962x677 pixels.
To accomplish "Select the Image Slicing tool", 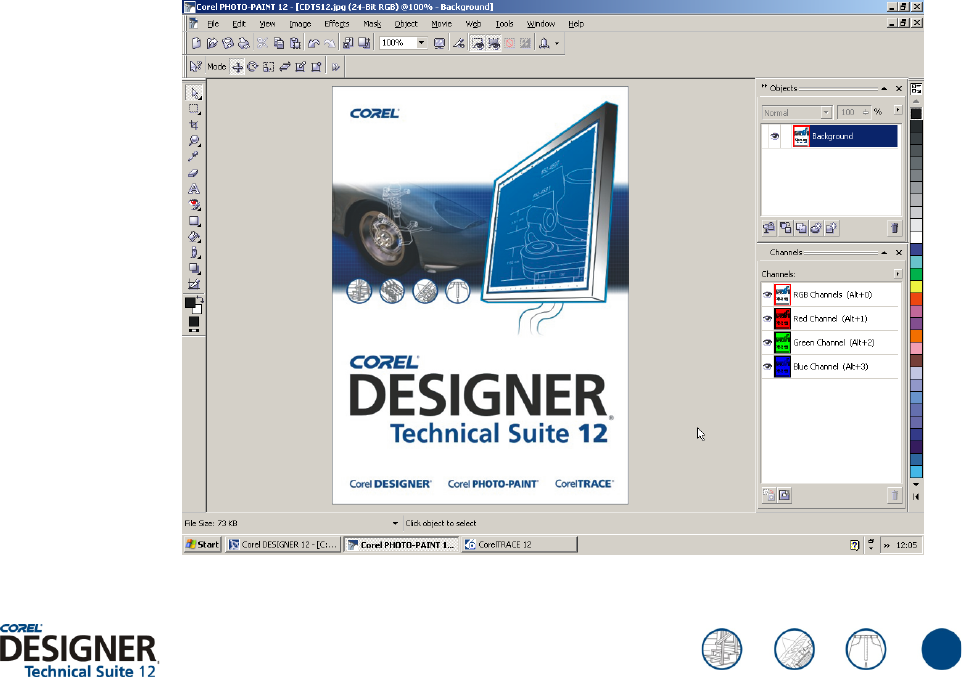I will click(x=194, y=284).
